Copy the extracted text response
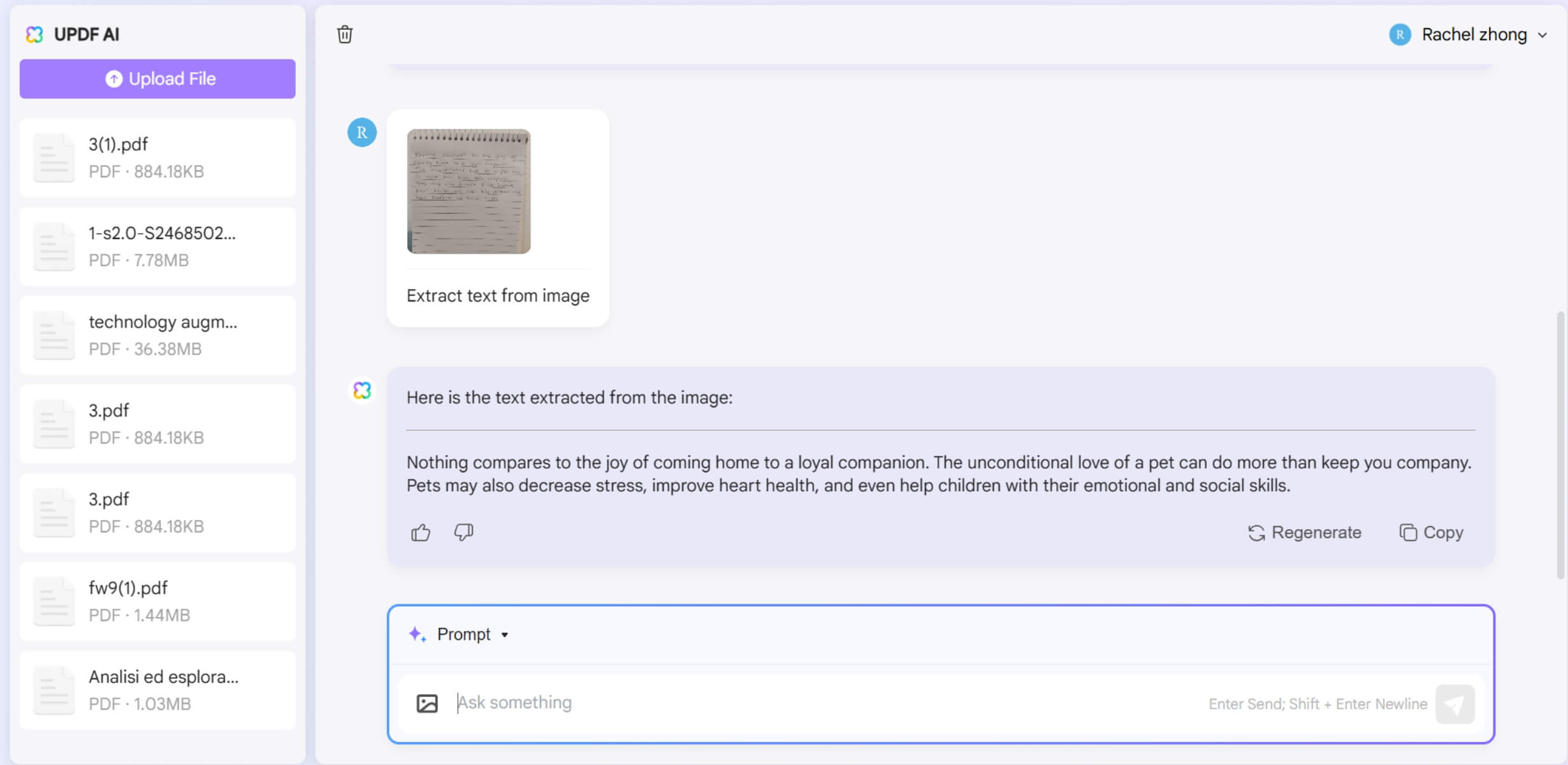1568x765 pixels. [1432, 532]
